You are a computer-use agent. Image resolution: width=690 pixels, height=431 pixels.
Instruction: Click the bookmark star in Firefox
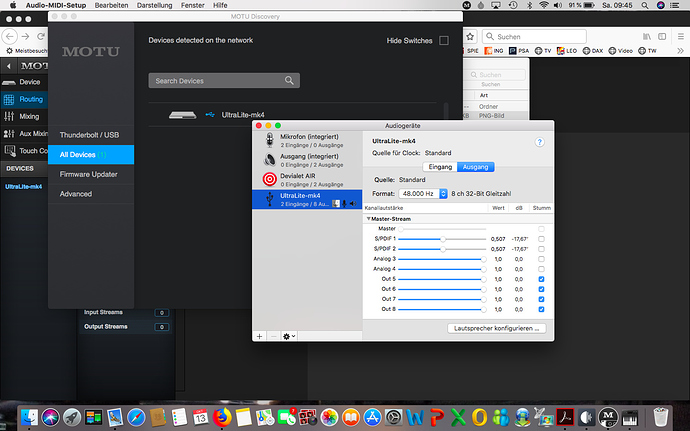click(x=470, y=37)
